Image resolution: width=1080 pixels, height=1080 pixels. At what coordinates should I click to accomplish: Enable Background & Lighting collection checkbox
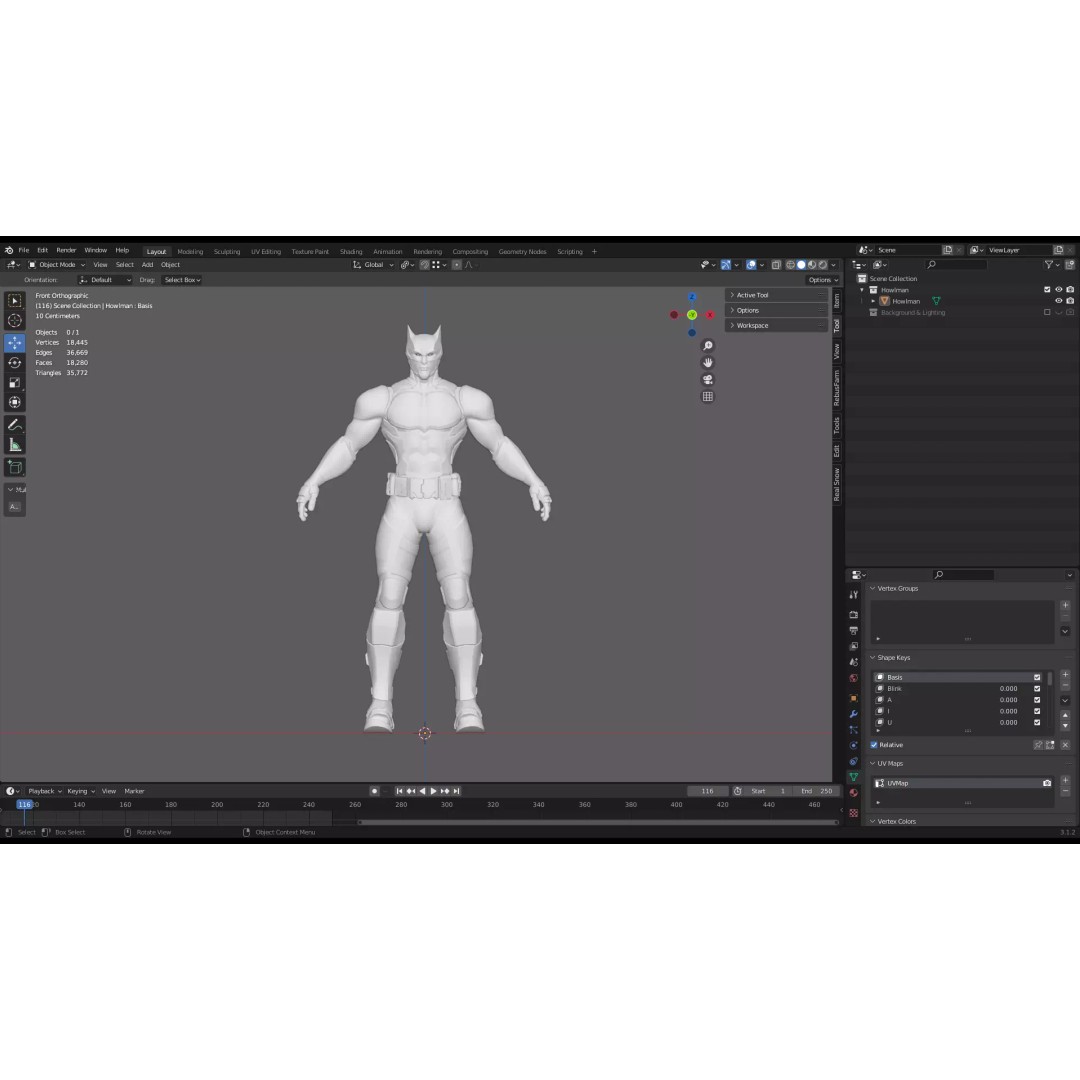click(x=1047, y=312)
